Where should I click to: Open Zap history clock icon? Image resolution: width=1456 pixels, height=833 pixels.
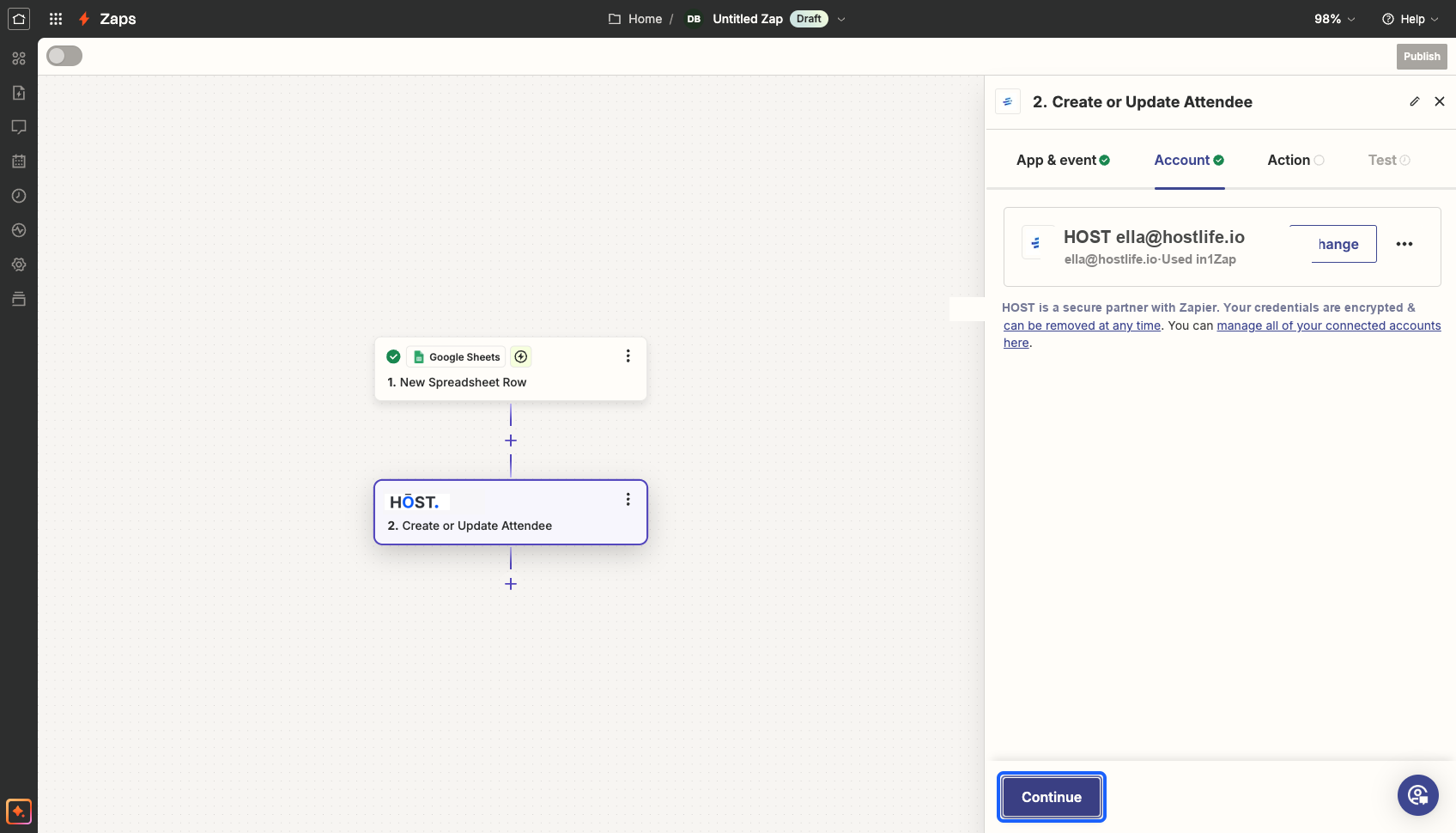[x=19, y=196]
